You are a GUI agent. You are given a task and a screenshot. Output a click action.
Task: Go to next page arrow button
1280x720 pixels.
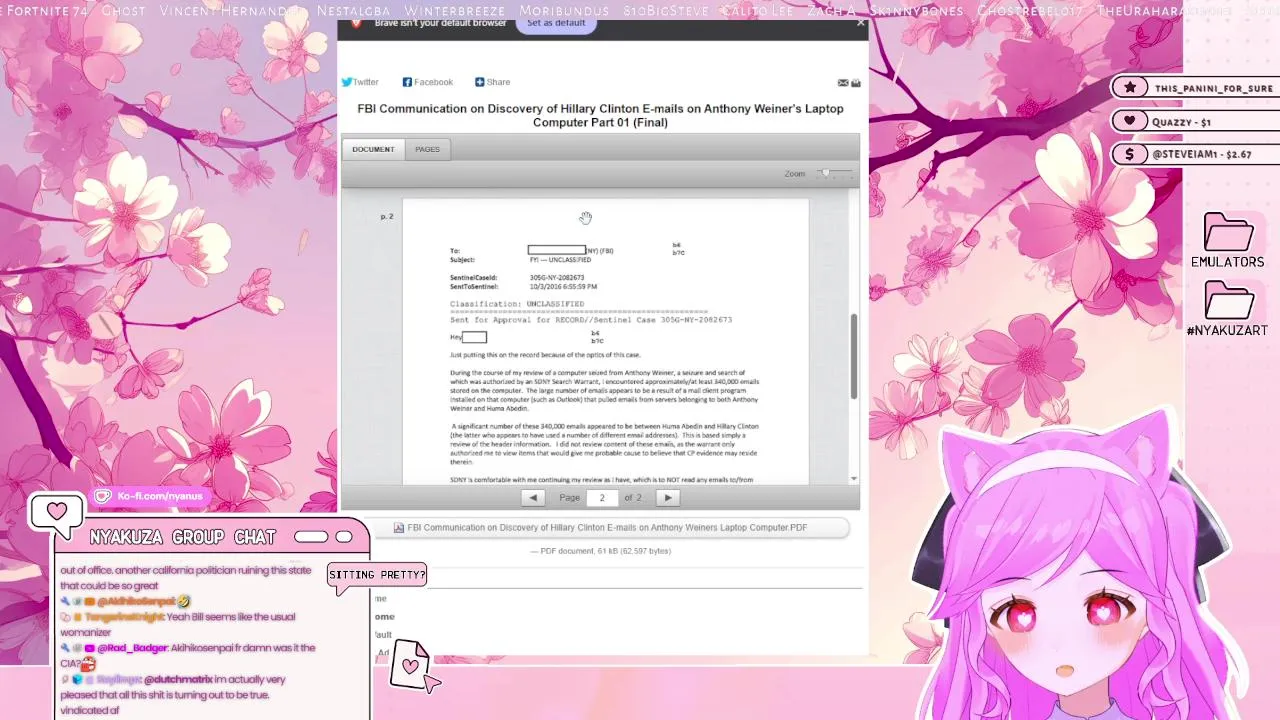(667, 497)
